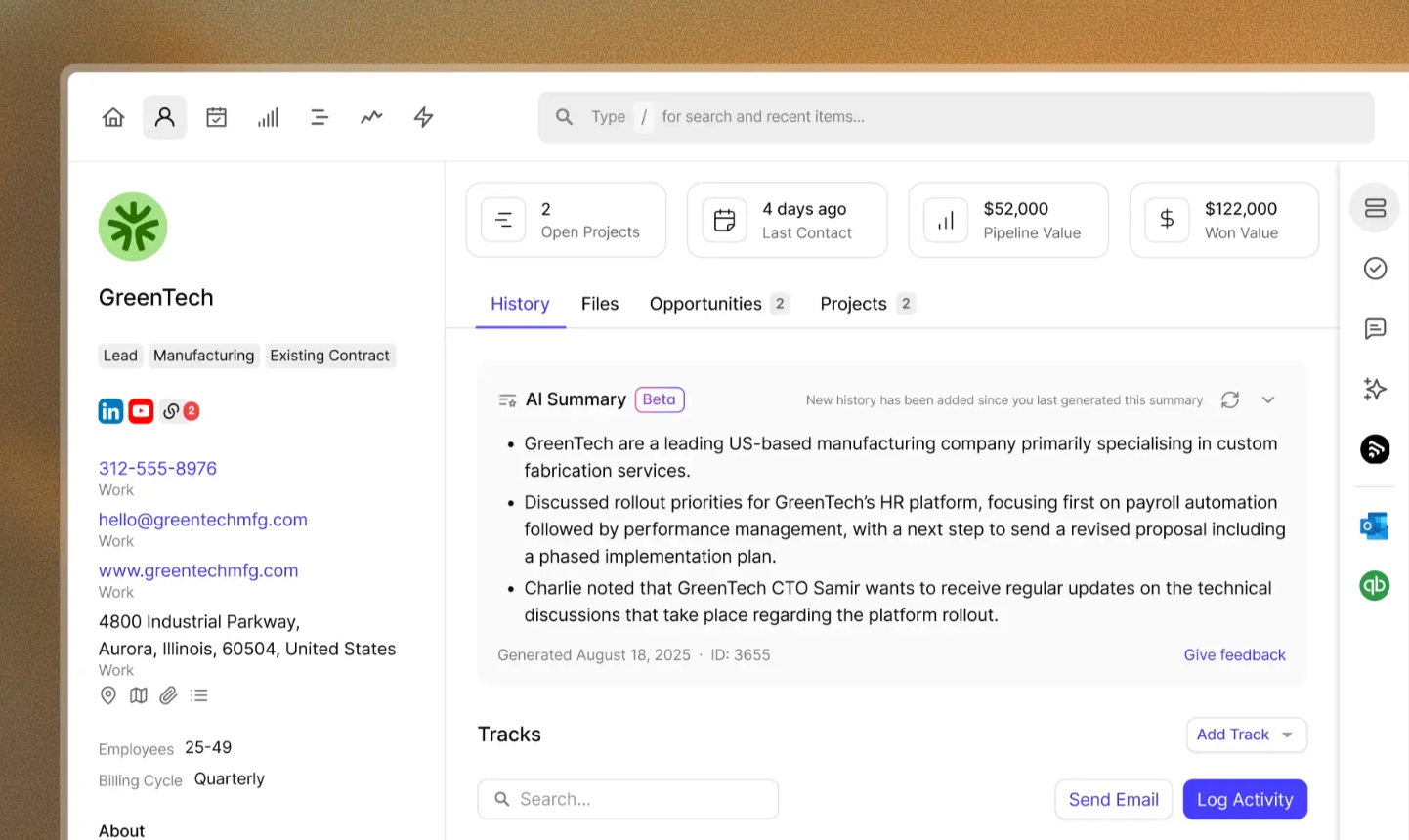Go to the Home icon
This screenshot has height=840, width=1409.
click(x=113, y=117)
